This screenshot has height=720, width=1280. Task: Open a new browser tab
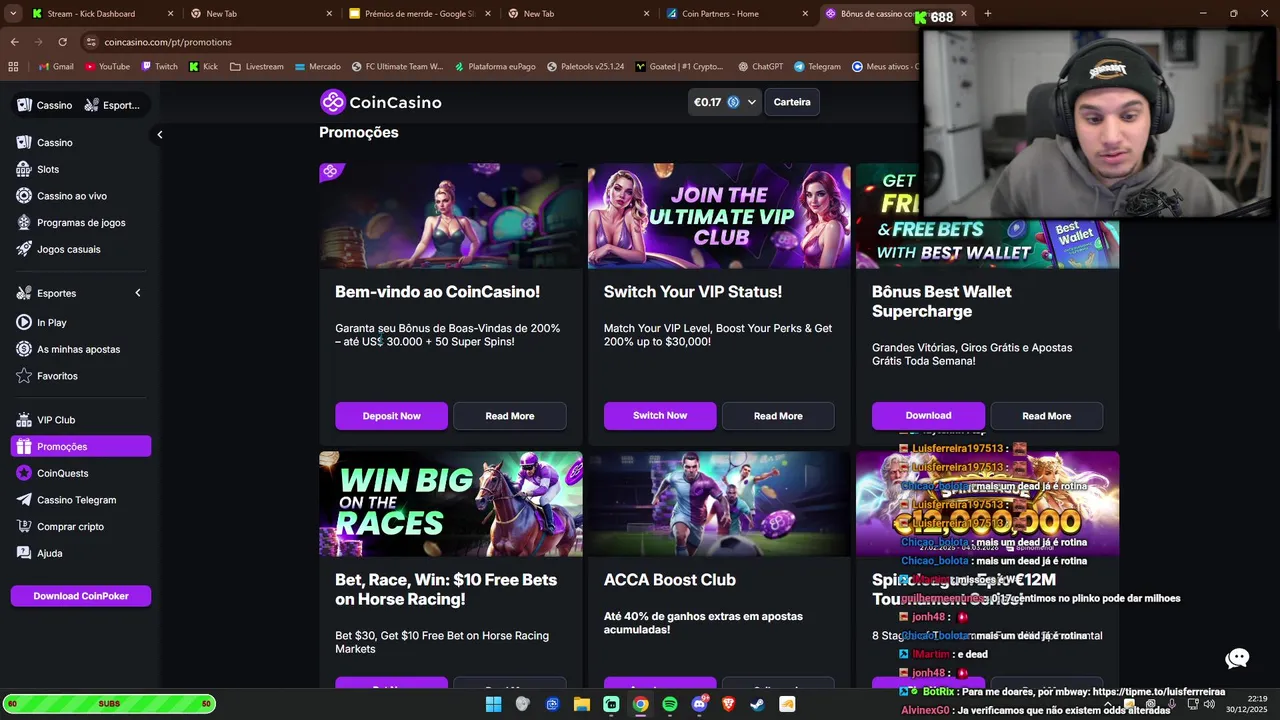point(987,14)
